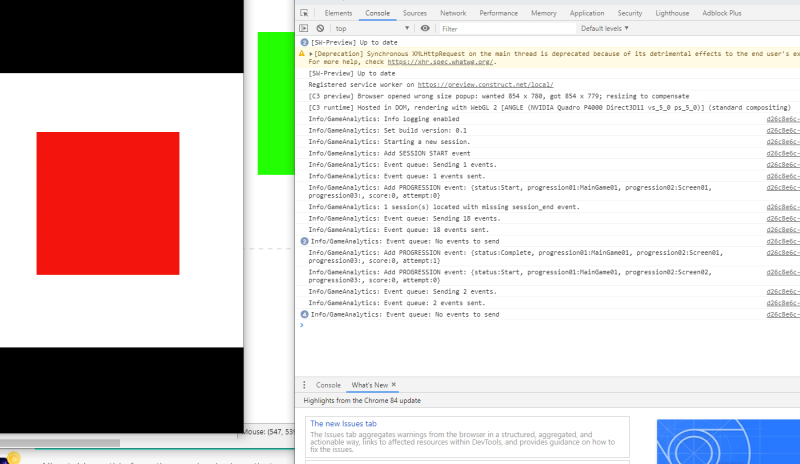Open the preview.construct.net/local link
The width and height of the screenshot is (800, 464).
[x=485, y=85]
